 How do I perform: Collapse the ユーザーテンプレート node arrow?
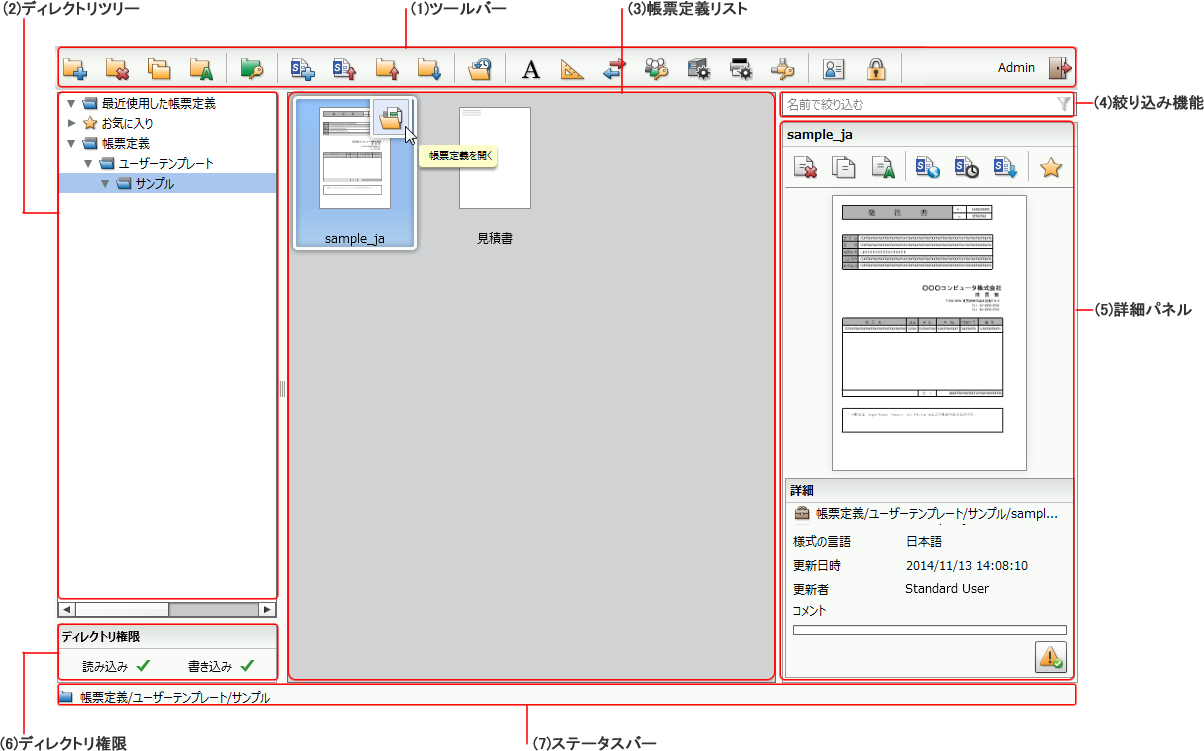(88, 163)
